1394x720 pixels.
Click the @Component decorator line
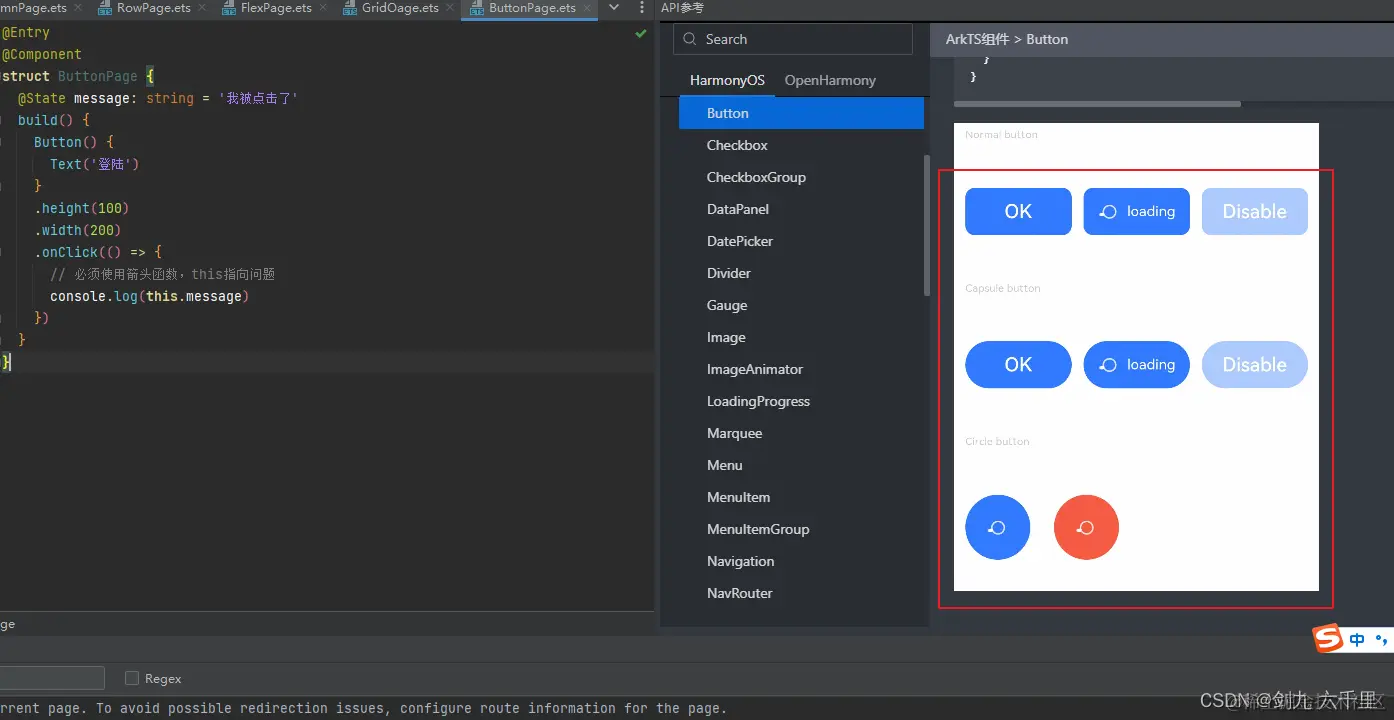pyautogui.click(x=42, y=54)
